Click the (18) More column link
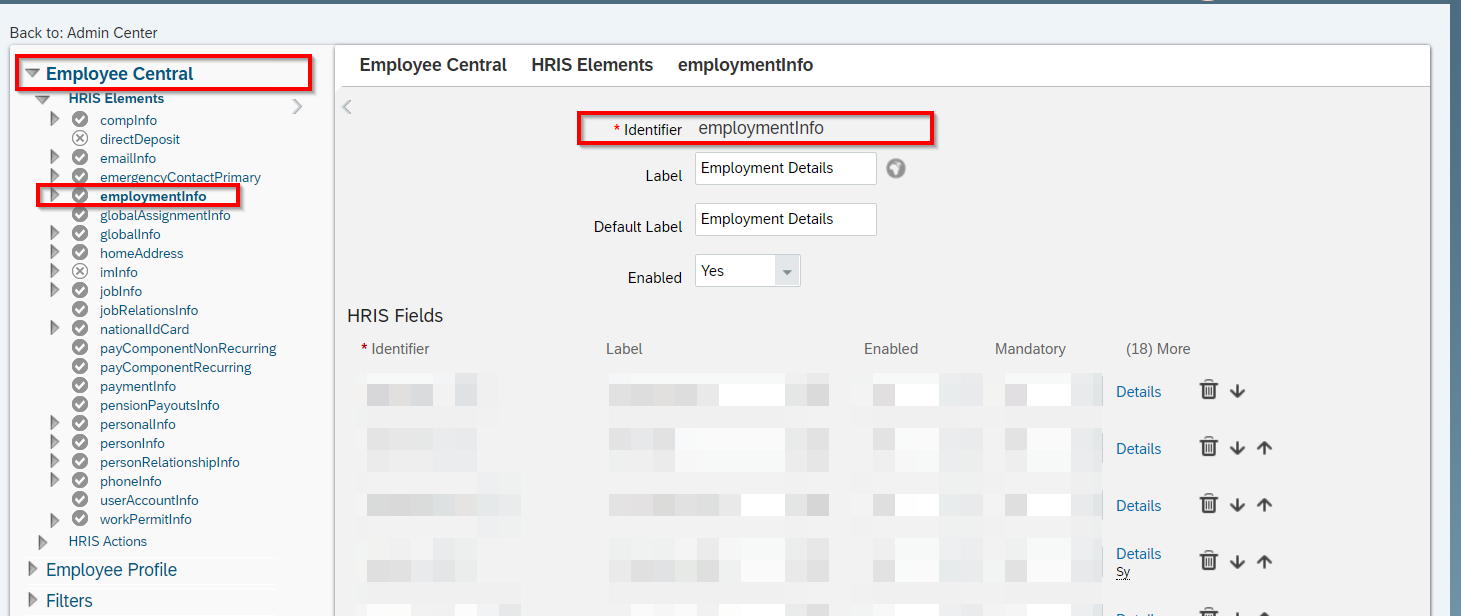This screenshot has height=616, width=1461. coord(1158,349)
